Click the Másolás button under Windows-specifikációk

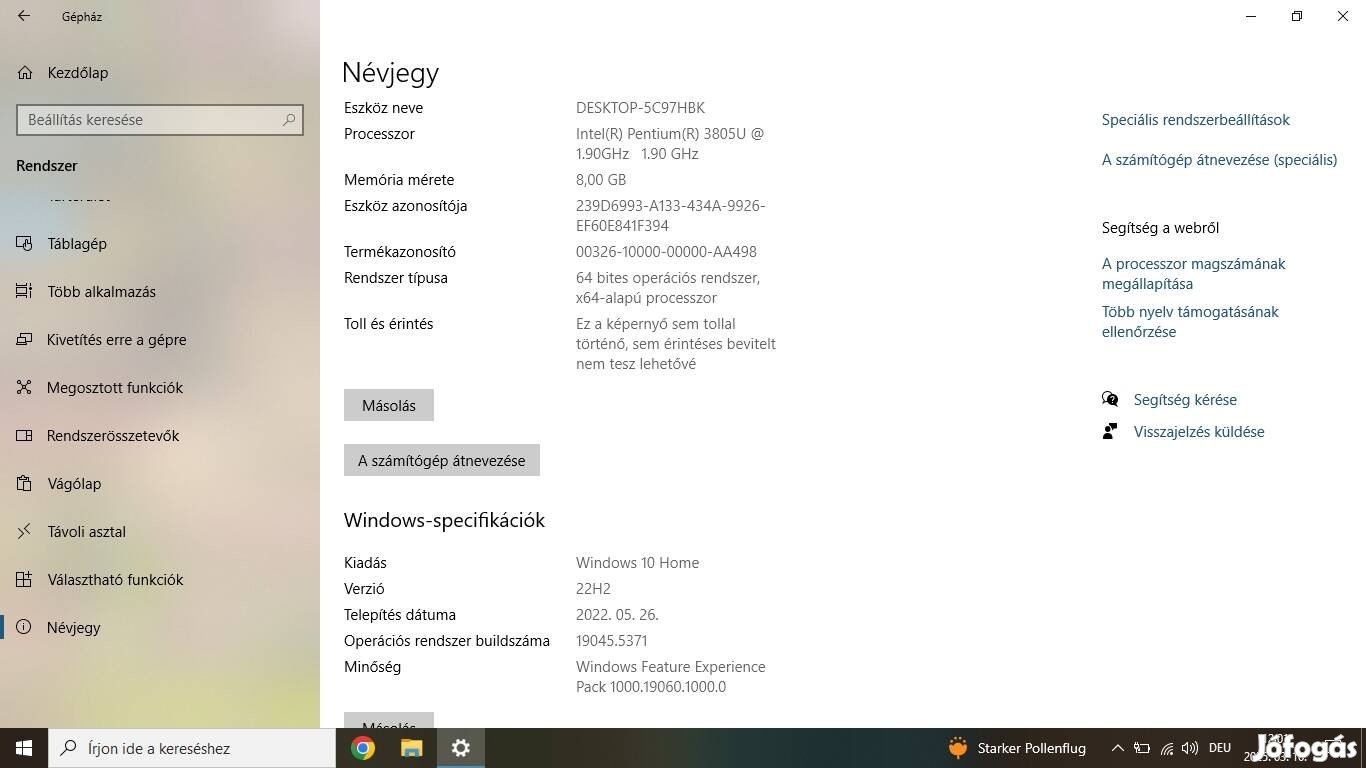(x=389, y=720)
